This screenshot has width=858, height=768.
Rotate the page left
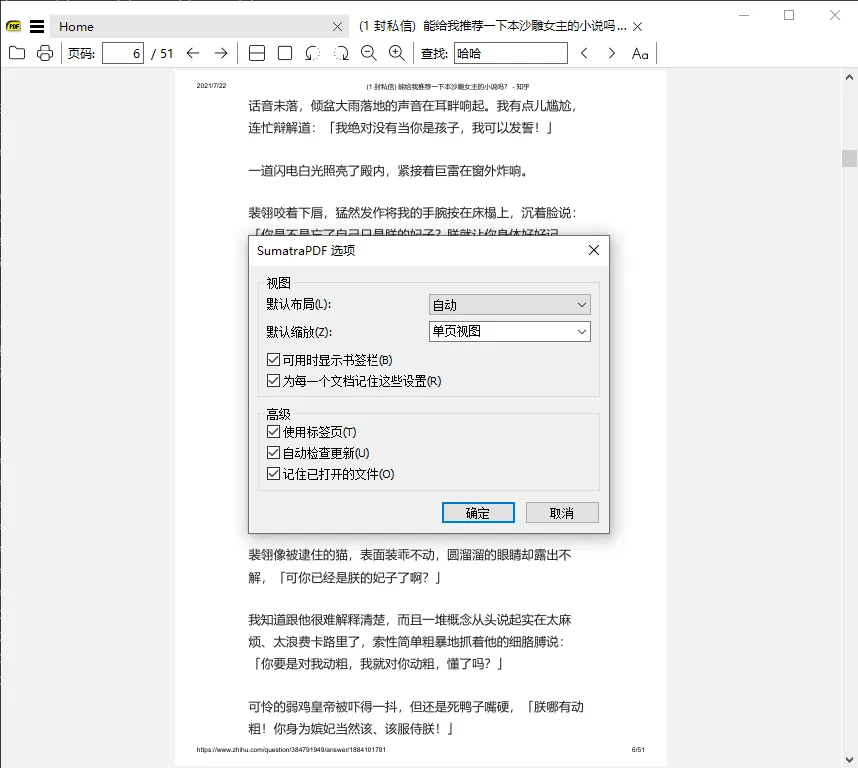pos(311,53)
